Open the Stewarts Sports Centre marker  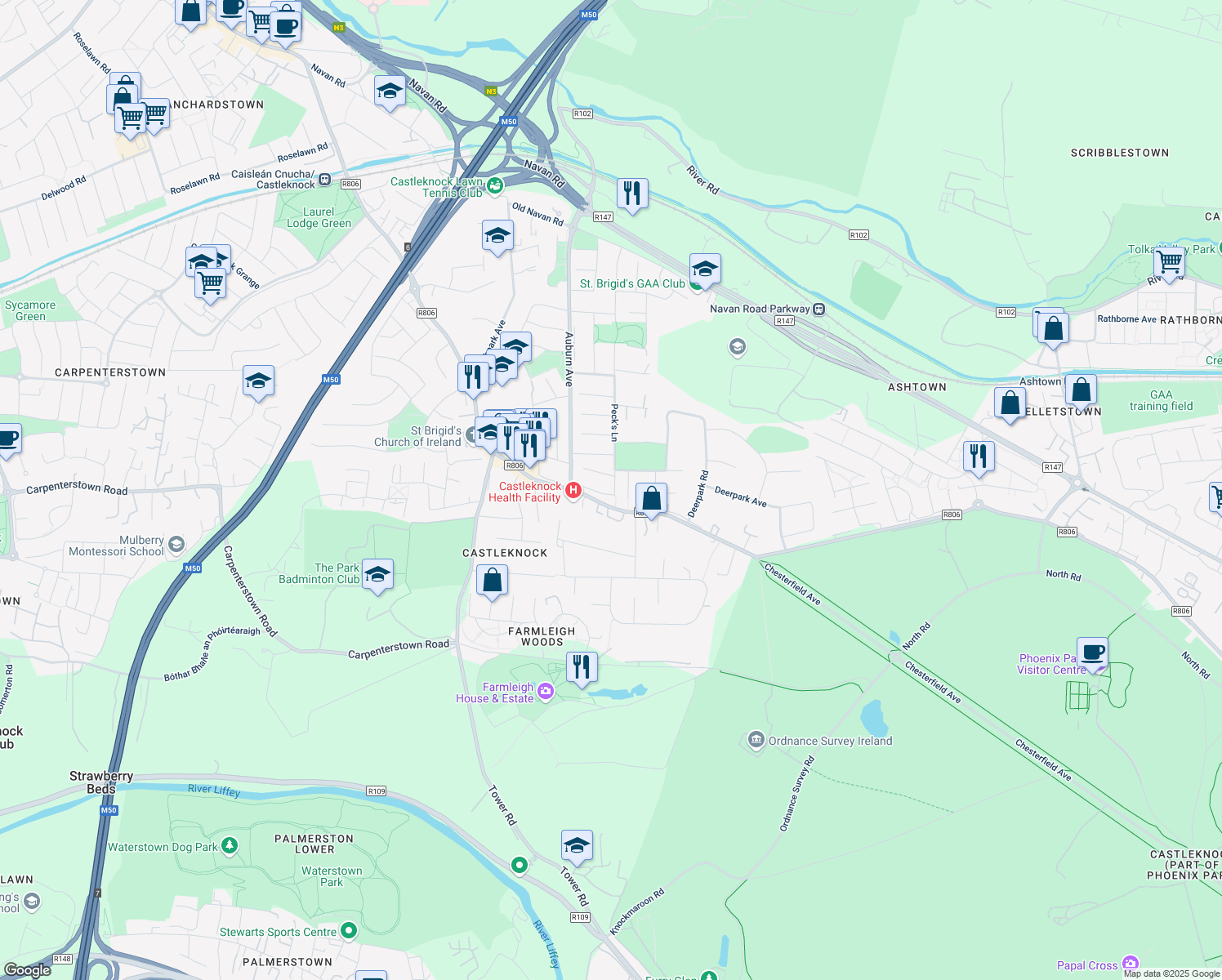pos(349,930)
